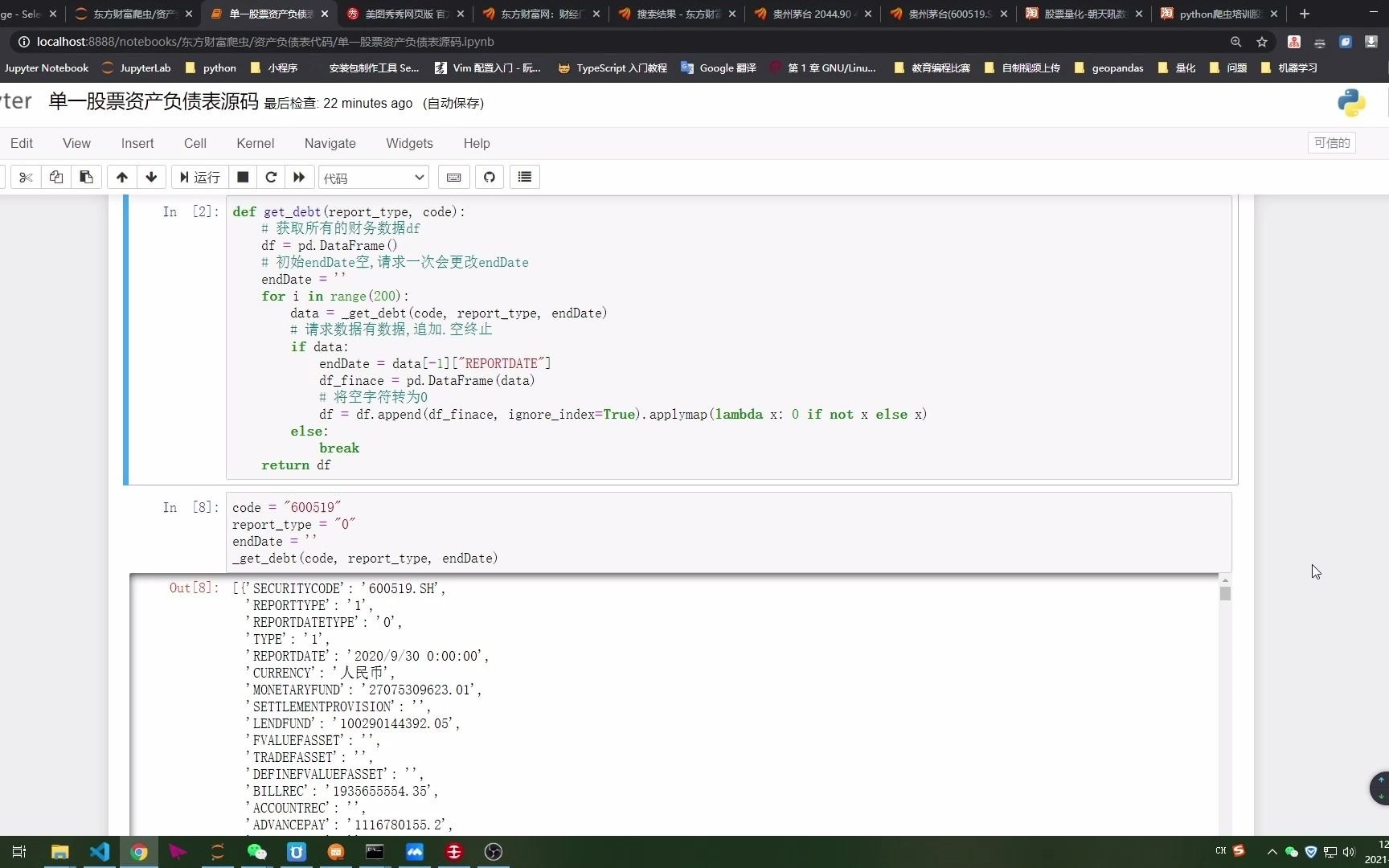Viewport: 1389px width, 868px height.
Task: Restart the kernel circular arrow icon
Action: [271, 177]
